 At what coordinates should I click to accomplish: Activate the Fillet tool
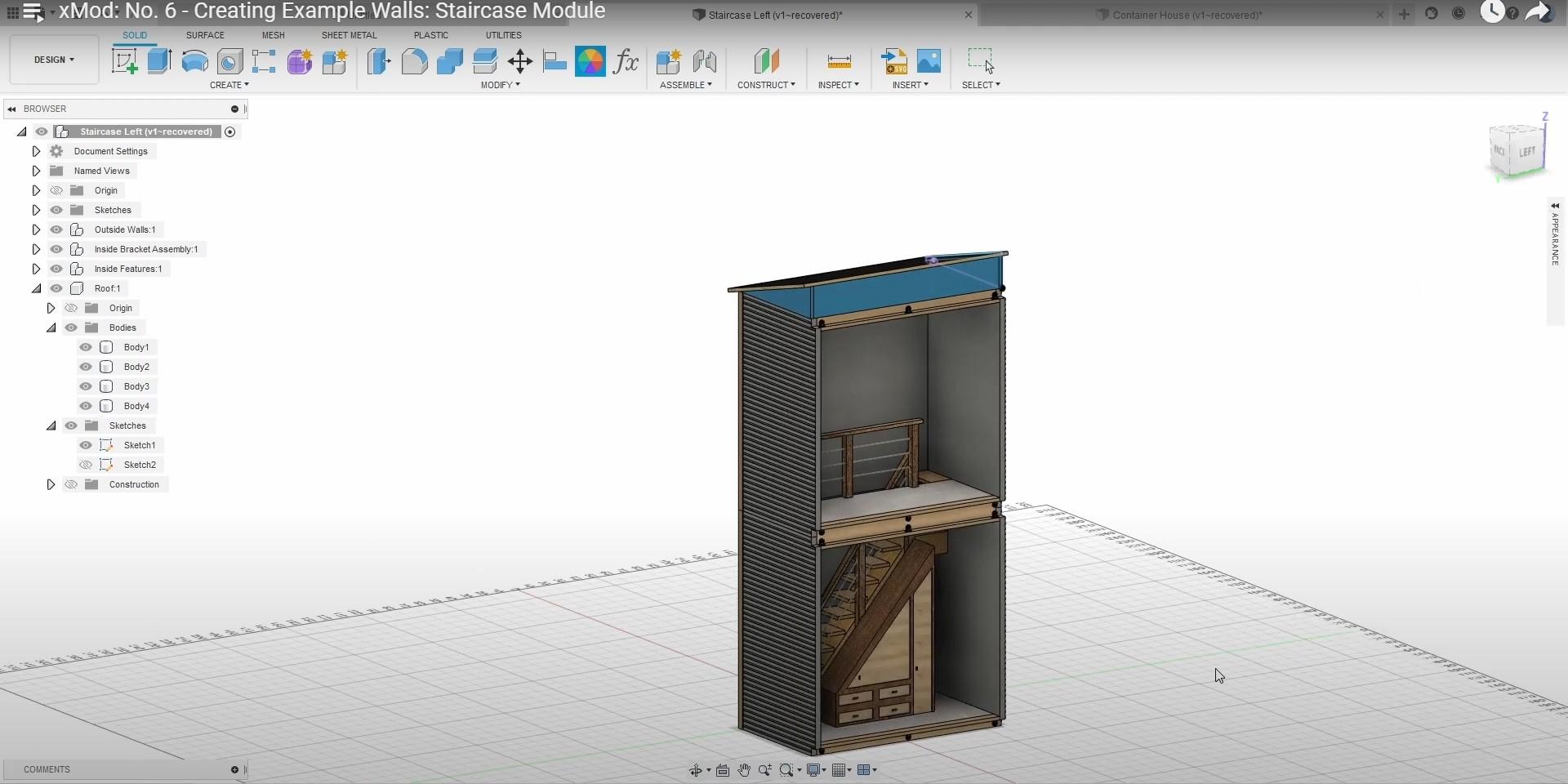tap(414, 61)
